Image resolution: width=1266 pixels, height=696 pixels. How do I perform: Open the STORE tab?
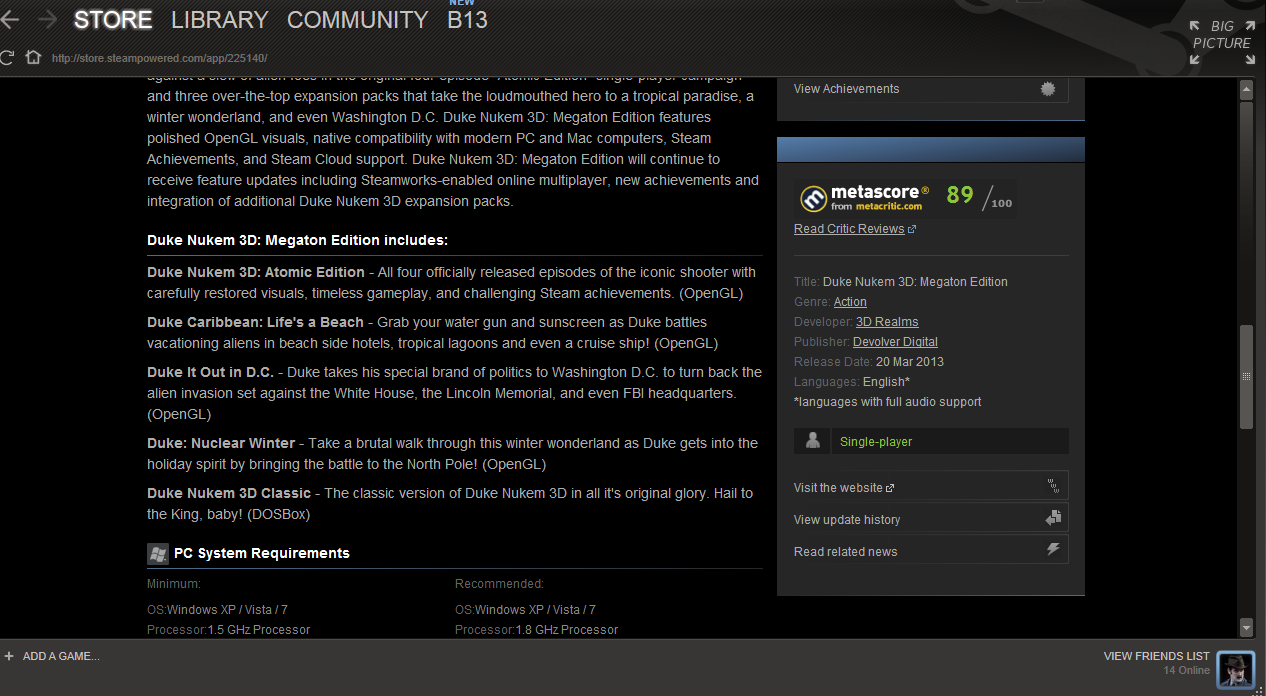(113, 20)
